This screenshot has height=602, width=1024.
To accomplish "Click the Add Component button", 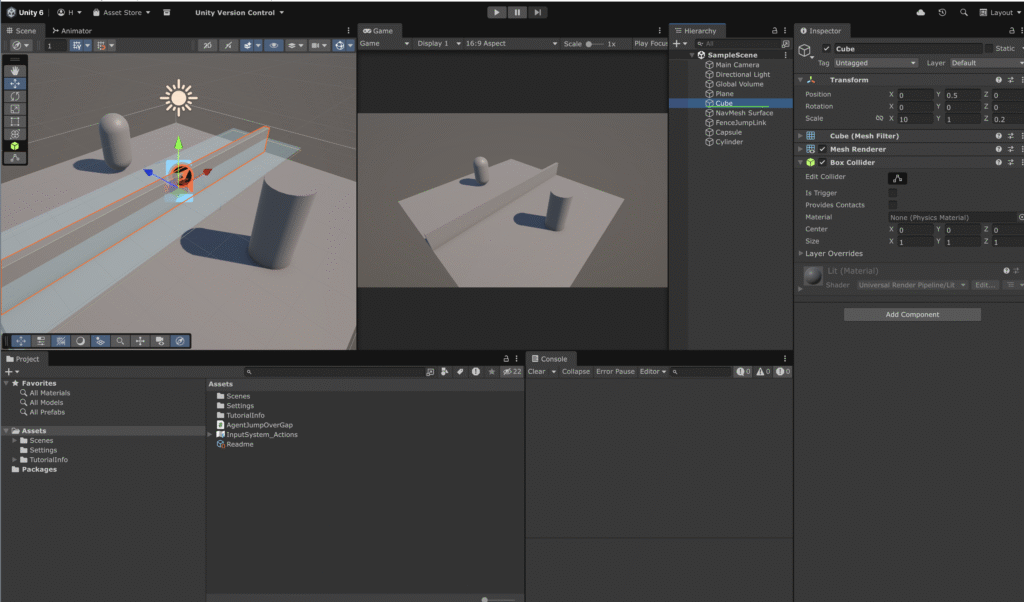I will [912, 314].
